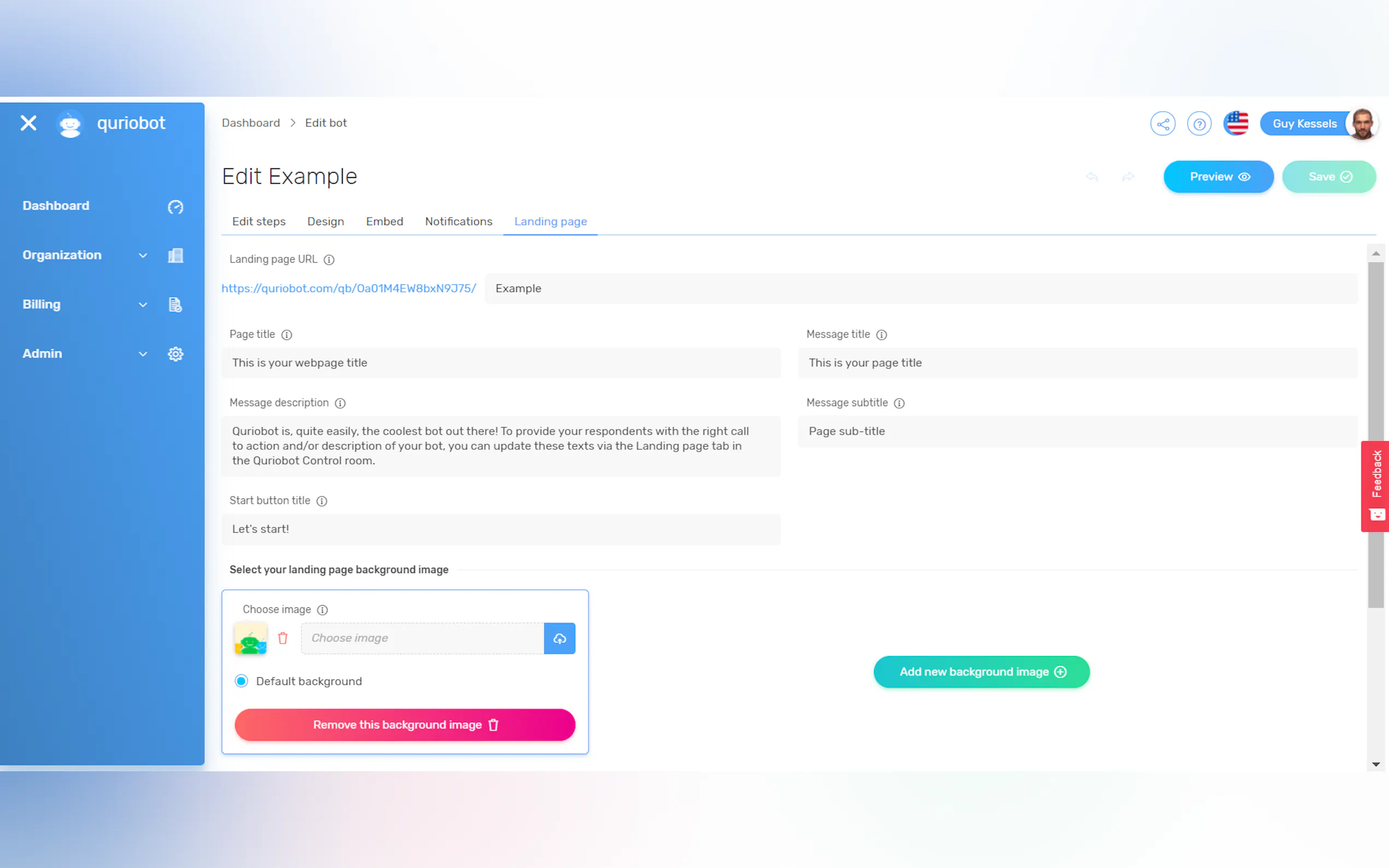Click the redo arrow icon
The image size is (1389, 868).
point(1128,177)
